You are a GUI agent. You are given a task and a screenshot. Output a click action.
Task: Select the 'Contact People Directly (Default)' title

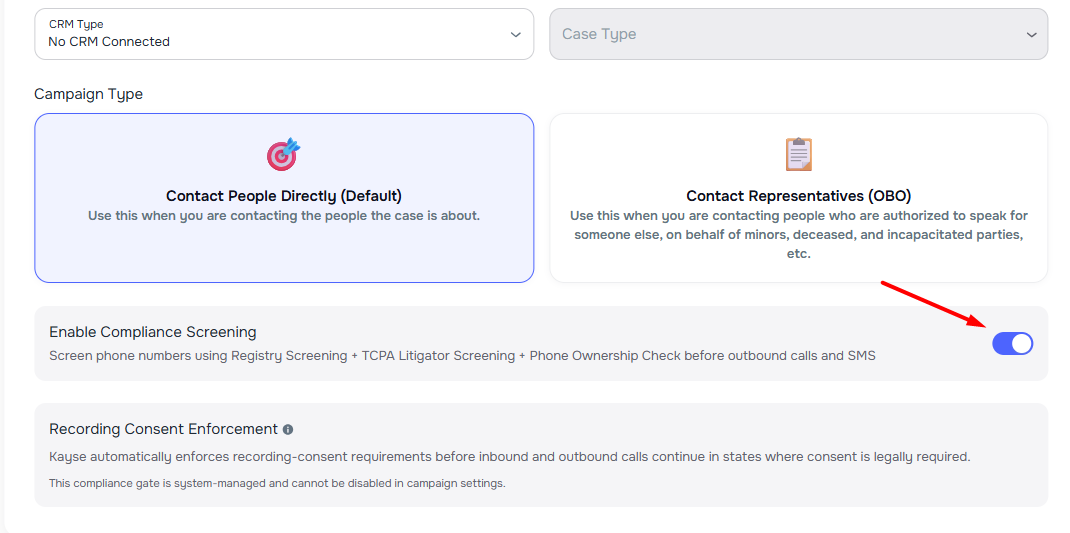tap(284, 196)
